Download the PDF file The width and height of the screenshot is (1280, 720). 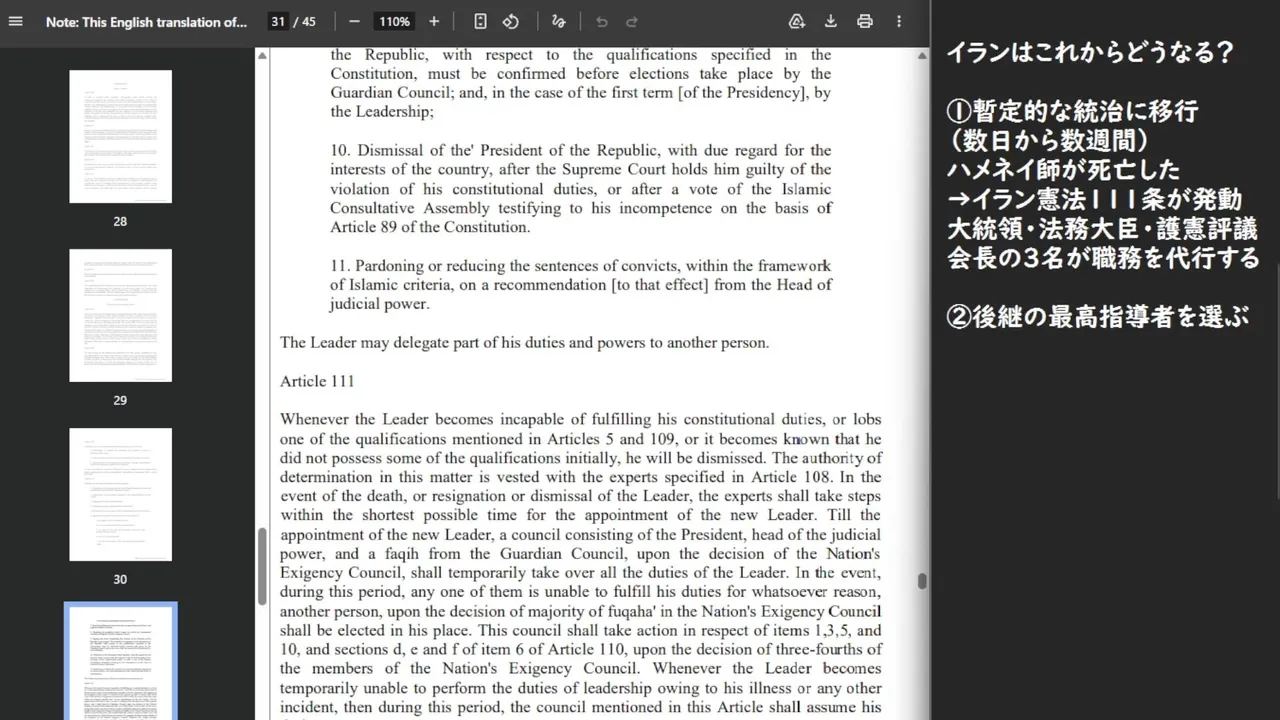831,21
